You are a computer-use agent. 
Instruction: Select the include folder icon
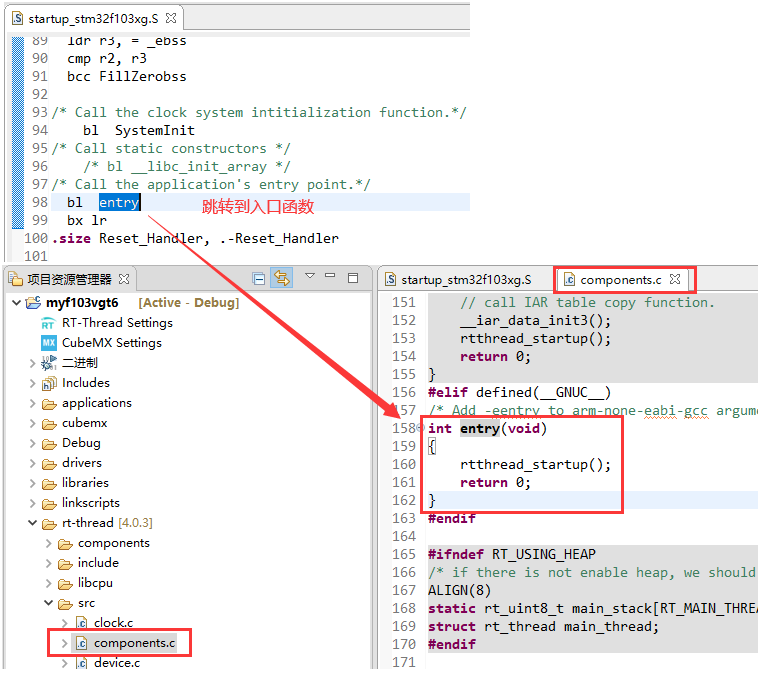[65, 564]
